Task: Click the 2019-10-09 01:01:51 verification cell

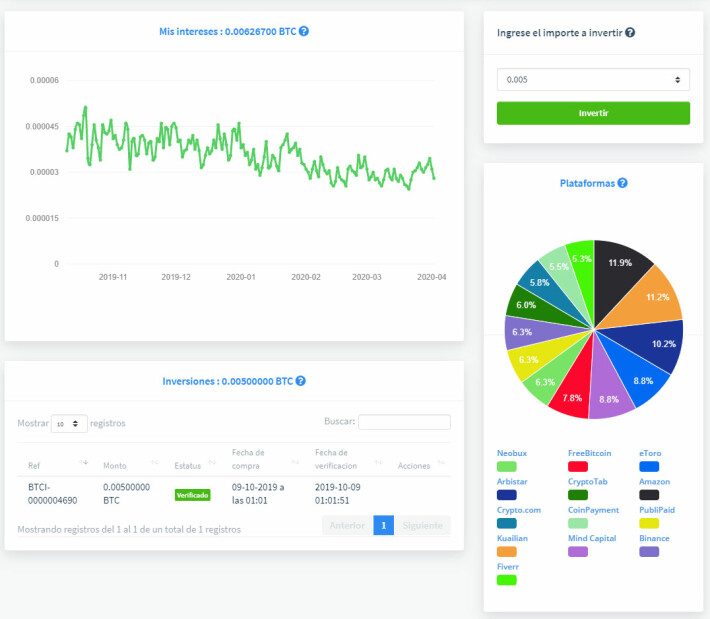Action: [x=338, y=494]
